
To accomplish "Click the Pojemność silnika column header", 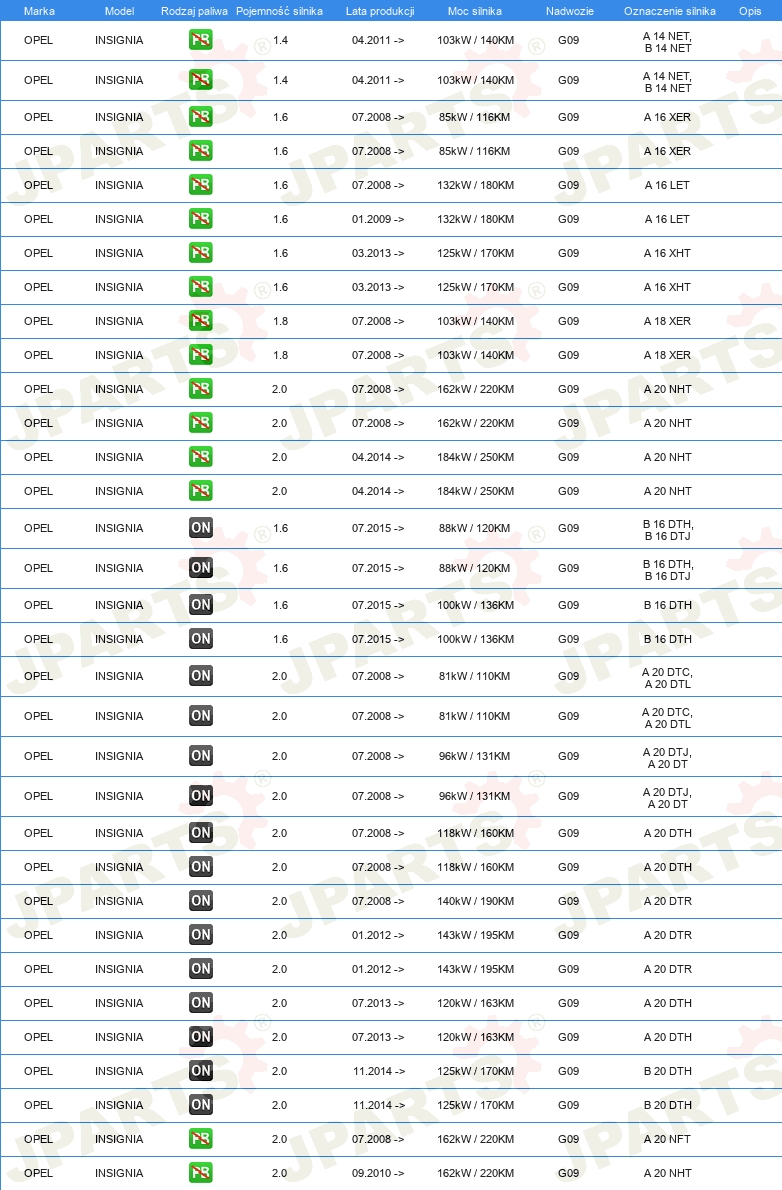I will pyautogui.click(x=279, y=11).
